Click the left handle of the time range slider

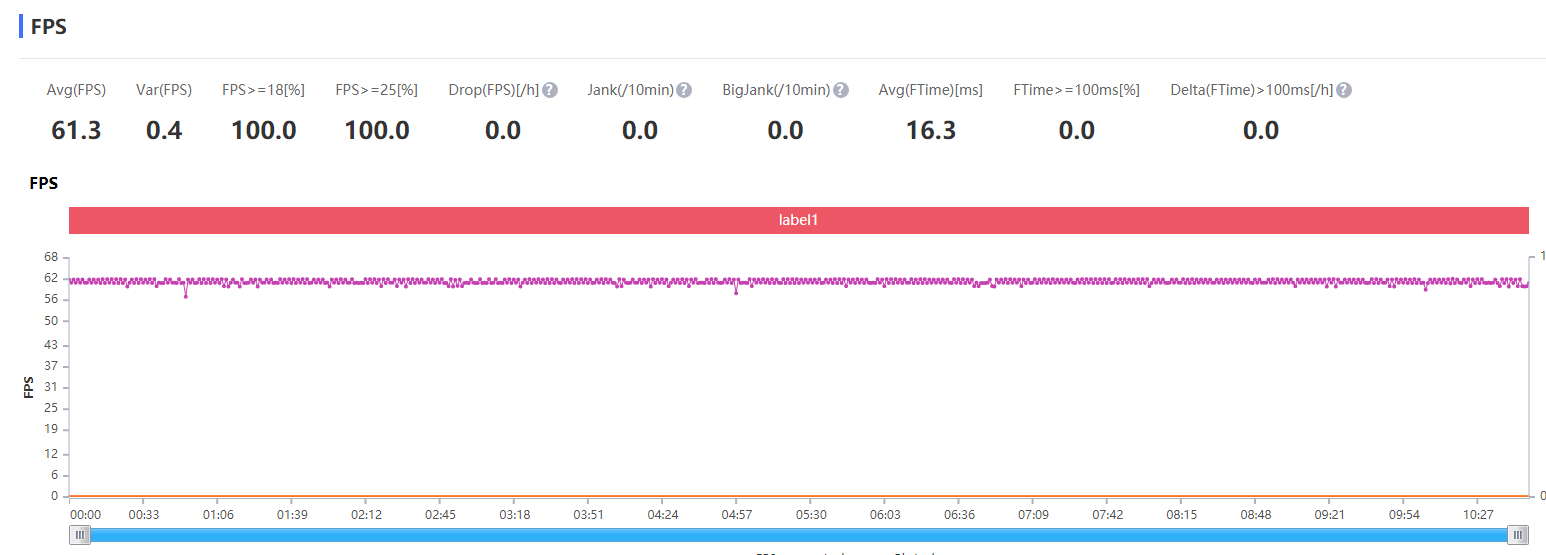coord(80,535)
